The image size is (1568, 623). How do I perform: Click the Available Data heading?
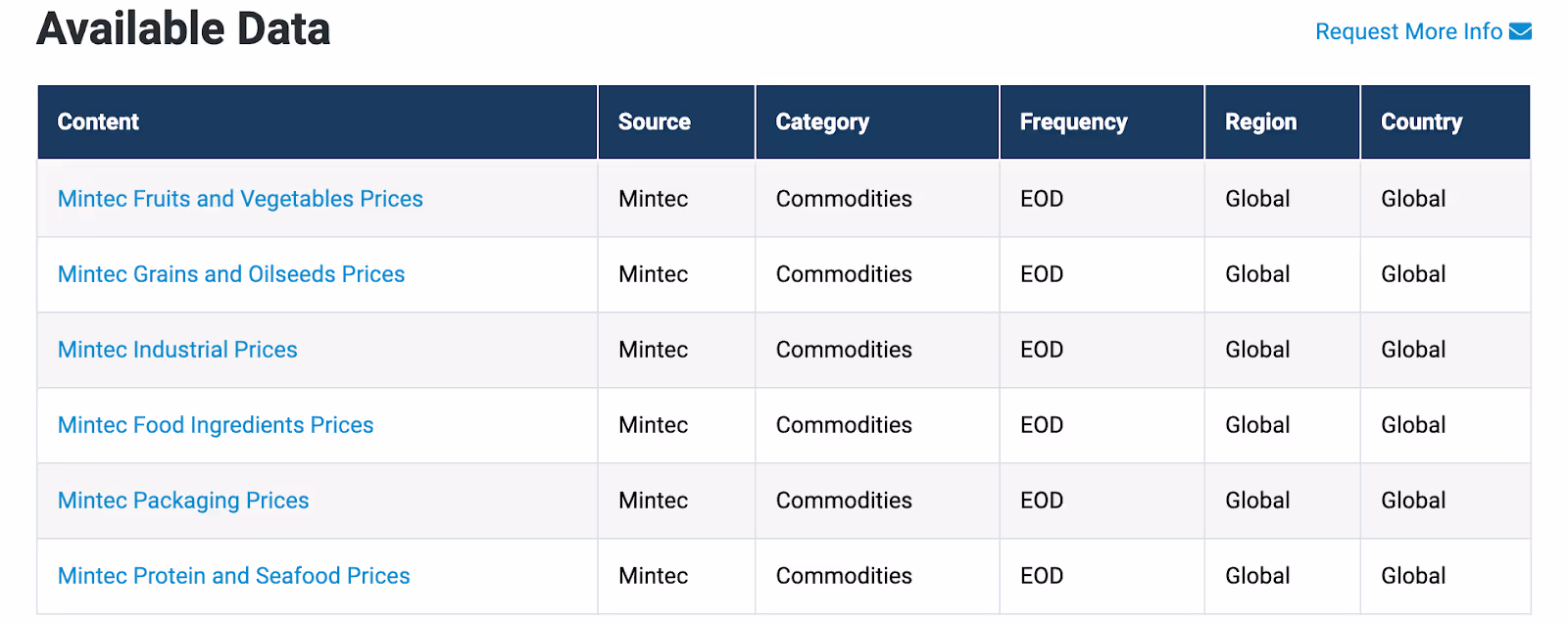point(184,28)
